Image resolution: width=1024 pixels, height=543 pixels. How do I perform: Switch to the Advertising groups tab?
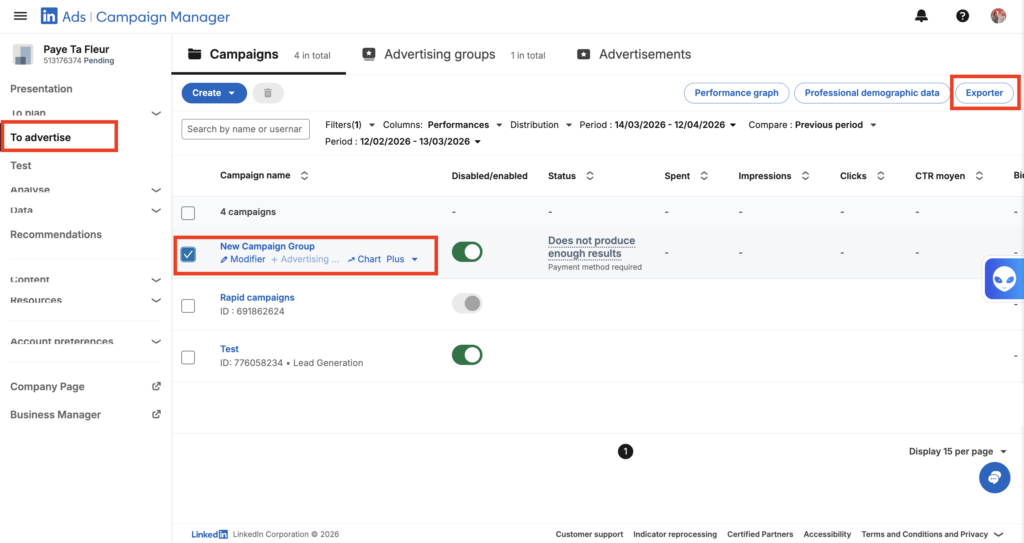(439, 55)
